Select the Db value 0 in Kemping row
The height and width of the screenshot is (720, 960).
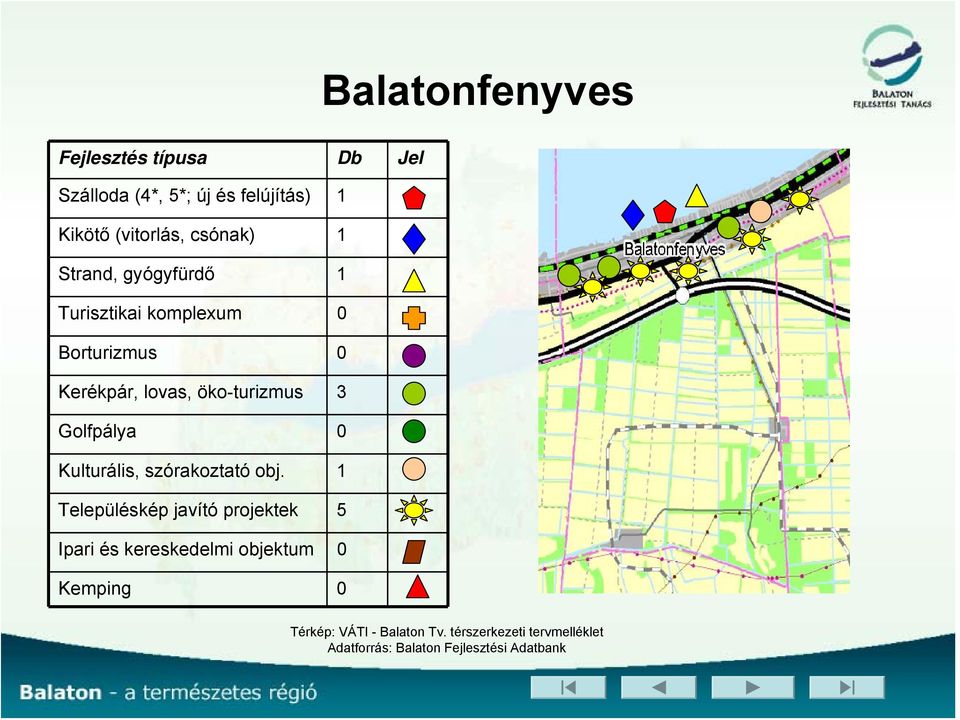[x=342, y=589]
